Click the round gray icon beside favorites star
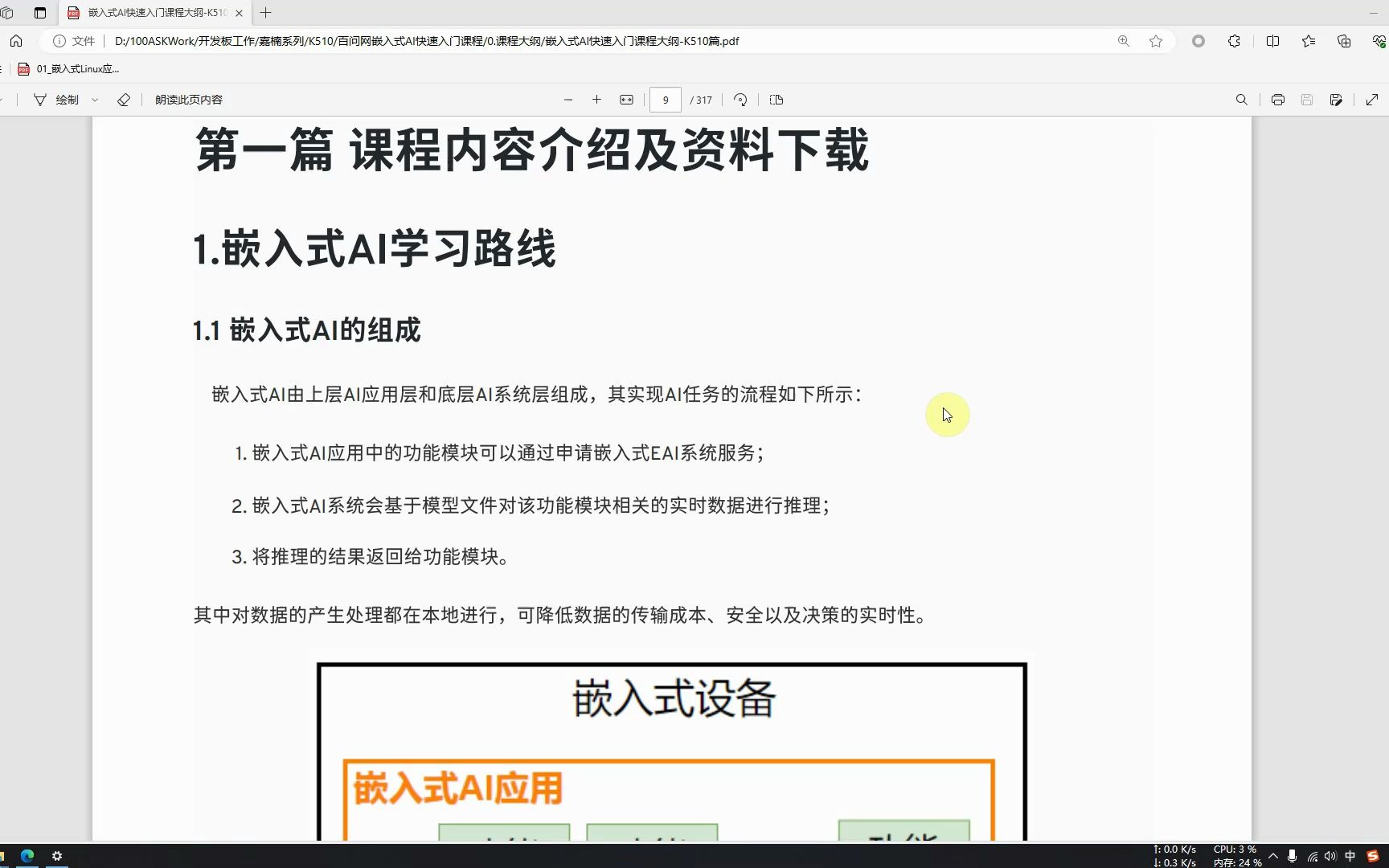Image resolution: width=1389 pixels, height=868 pixels. (x=1198, y=41)
